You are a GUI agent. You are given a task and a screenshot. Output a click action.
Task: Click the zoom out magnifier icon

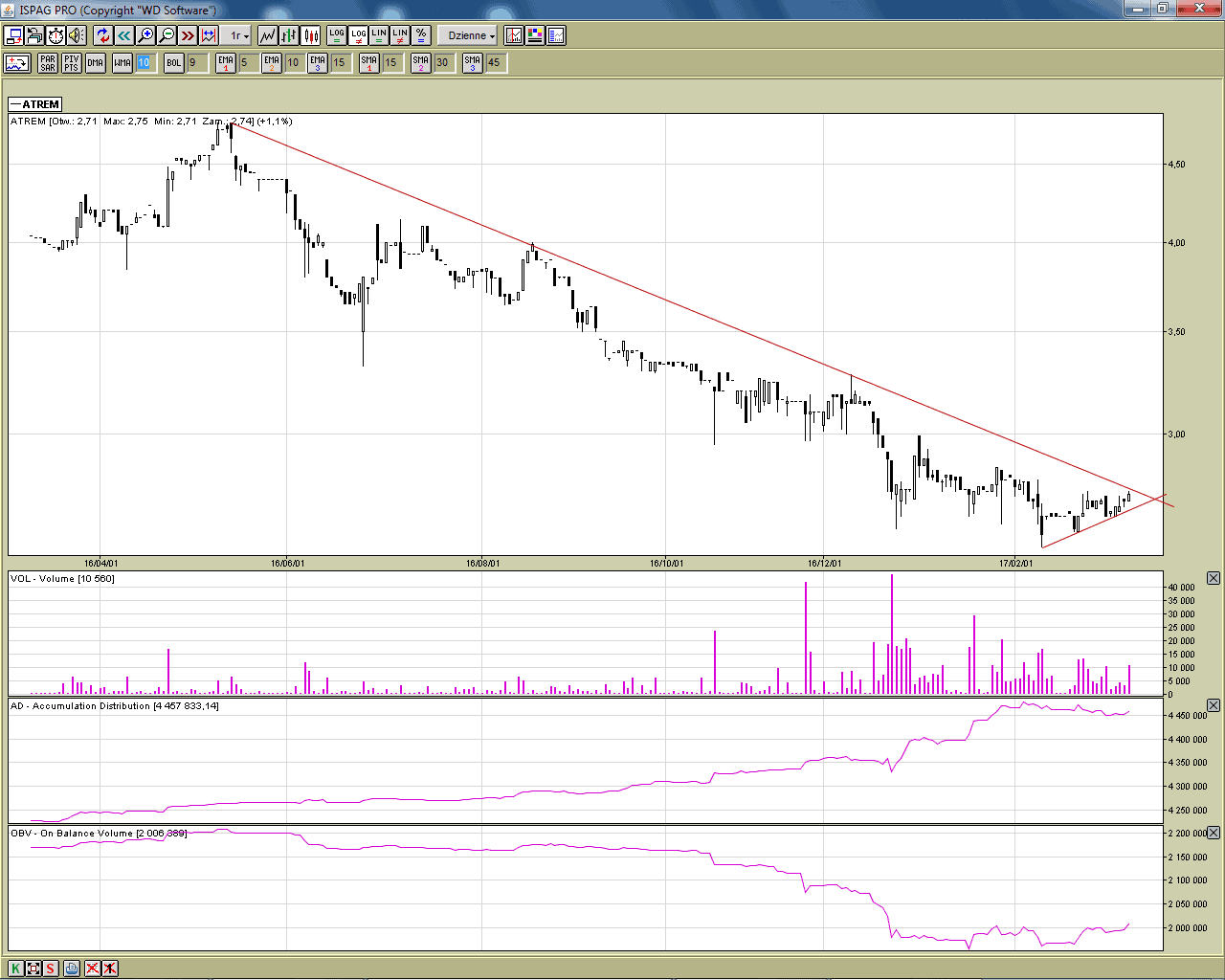167,35
